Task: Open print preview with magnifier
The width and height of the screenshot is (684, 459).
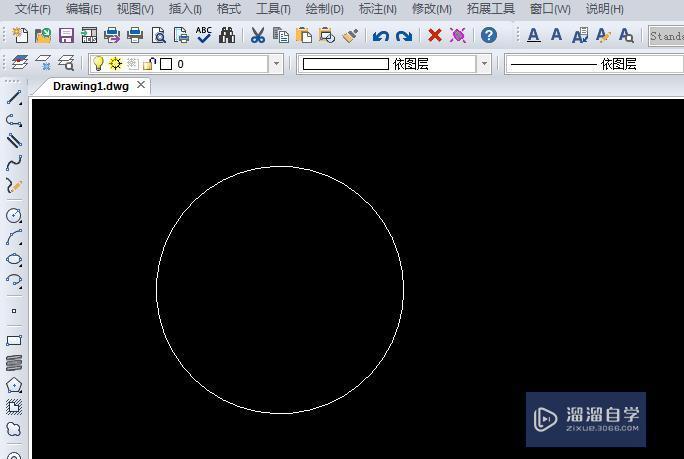Action: [x=158, y=35]
